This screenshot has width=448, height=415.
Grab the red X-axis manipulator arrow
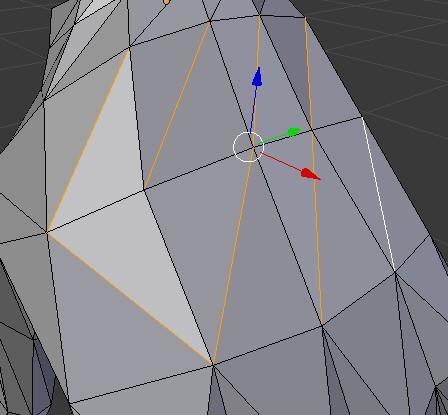click(310, 175)
